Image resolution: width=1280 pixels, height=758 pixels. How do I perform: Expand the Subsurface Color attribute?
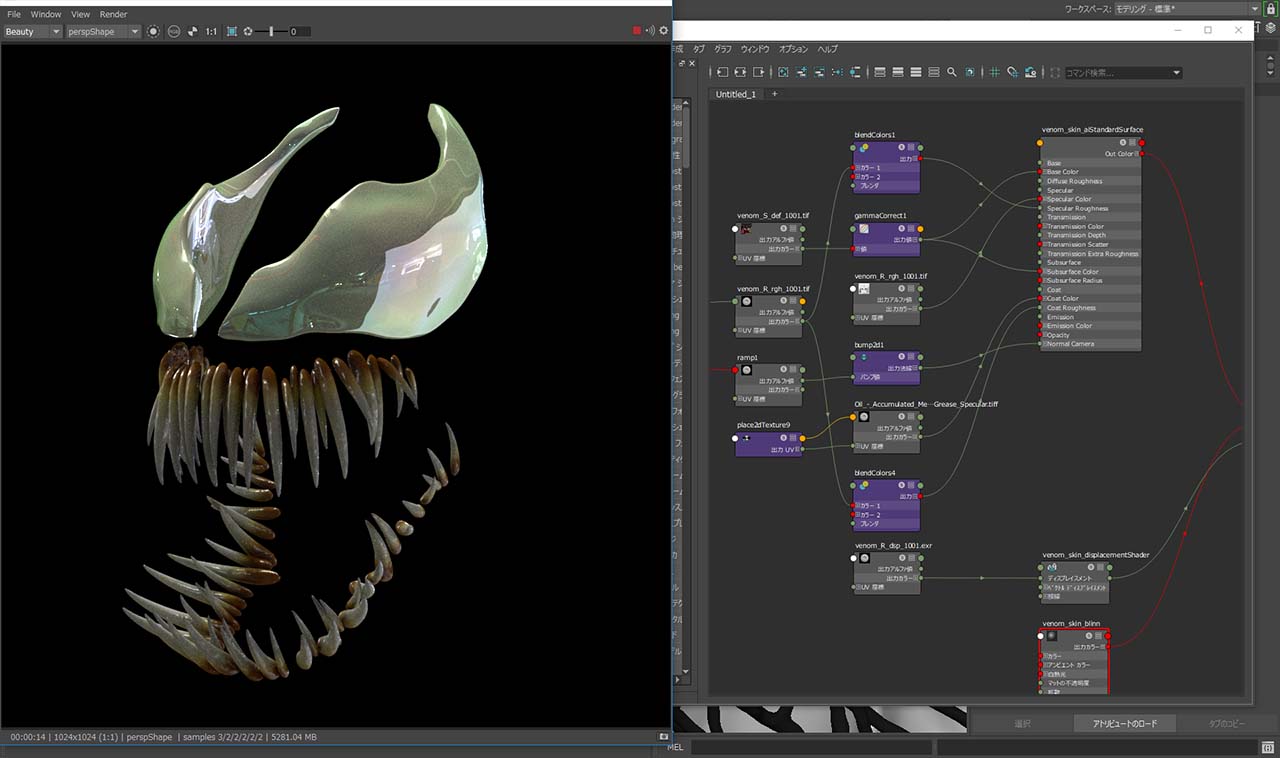point(1043,272)
